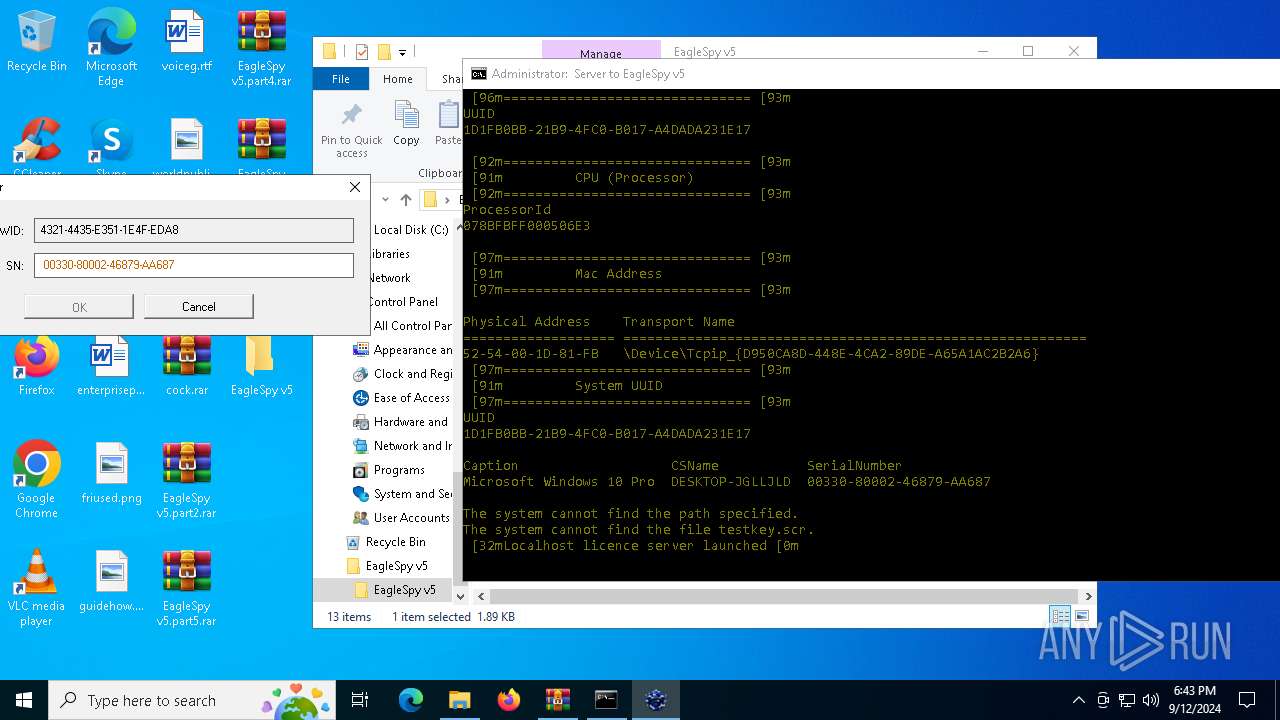Select the enterprisep Word document icon
This screenshot has width=1280, height=720.
(x=111, y=365)
